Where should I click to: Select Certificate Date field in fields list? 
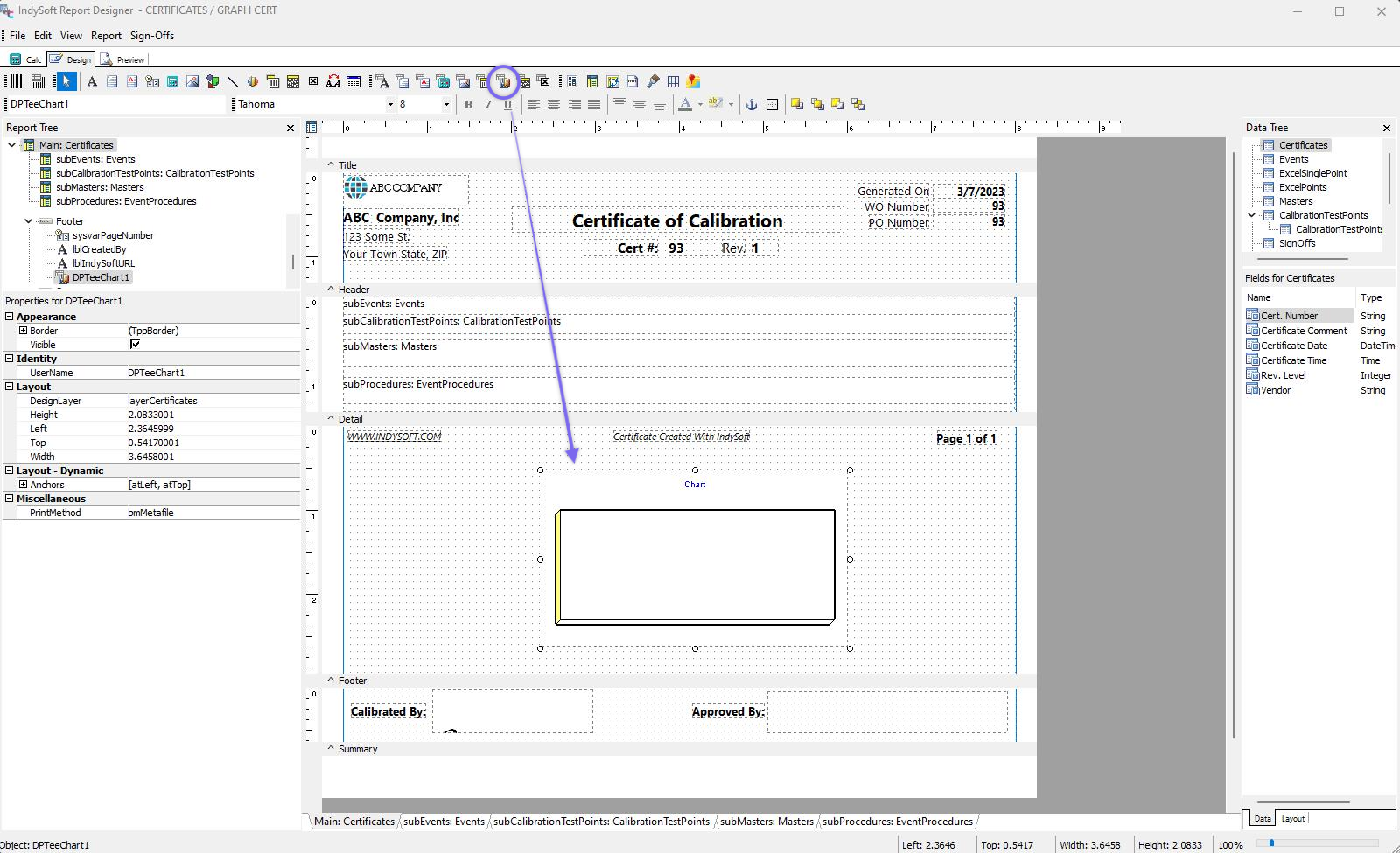coord(1293,346)
